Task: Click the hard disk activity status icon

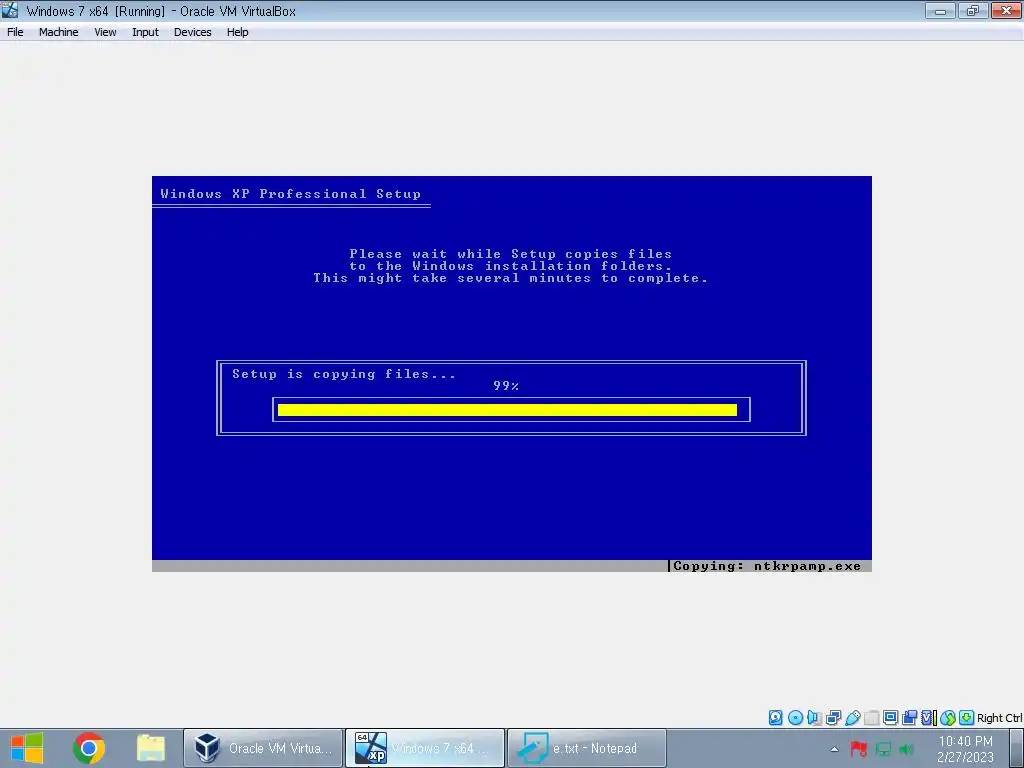Action: (x=775, y=718)
